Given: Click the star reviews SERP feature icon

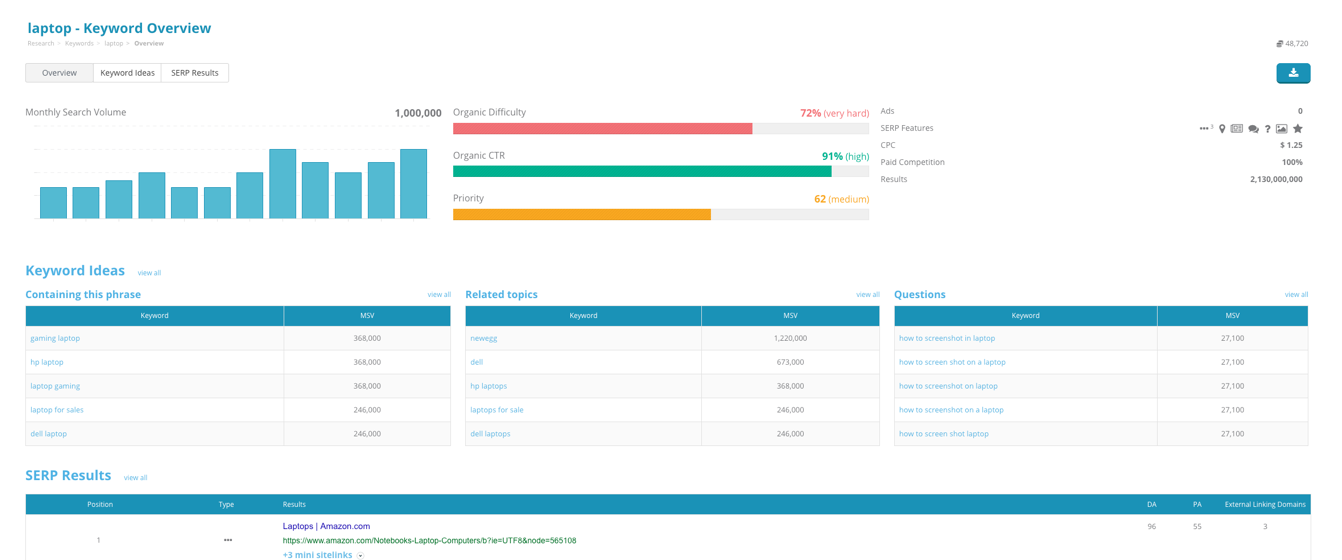Looking at the screenshot, I should [x=1298, y=129].
